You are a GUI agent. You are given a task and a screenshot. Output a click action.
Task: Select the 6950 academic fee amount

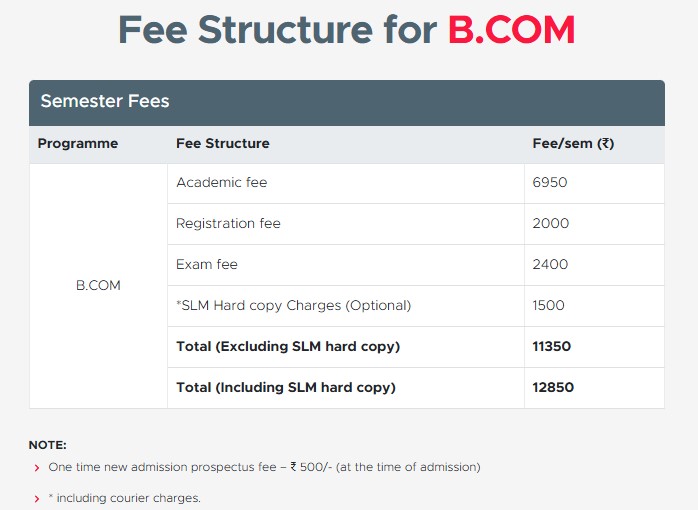550,182
